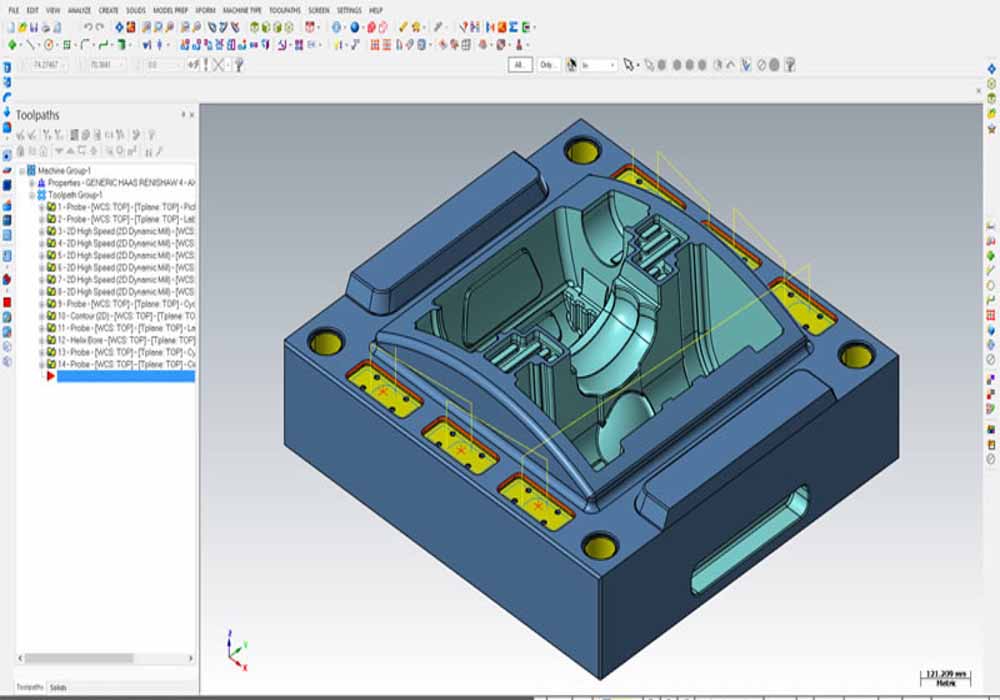Open the TOOLPATHS menu
Viewport: 1000px width, 700px height.
point(285,9)
